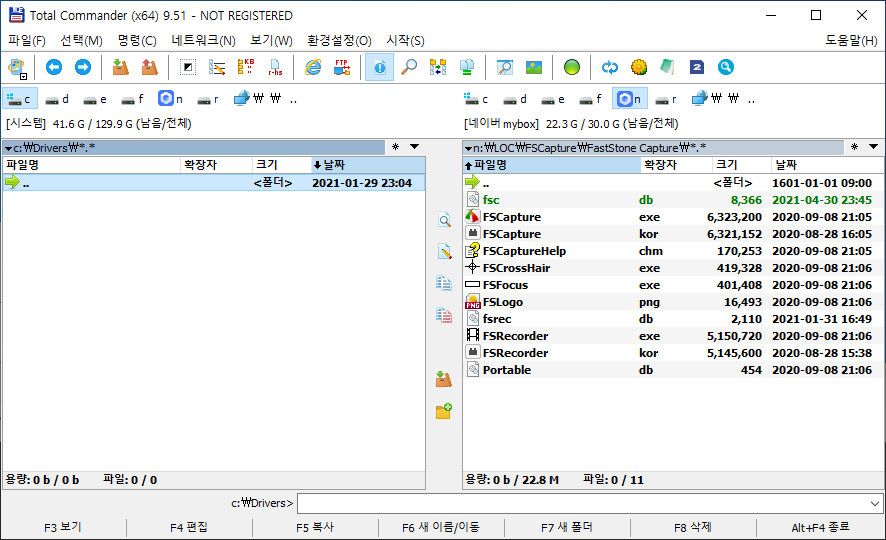Open the 명령(C) menu
Viewport: 886px width, 540px height.
(x=137, y=41)
